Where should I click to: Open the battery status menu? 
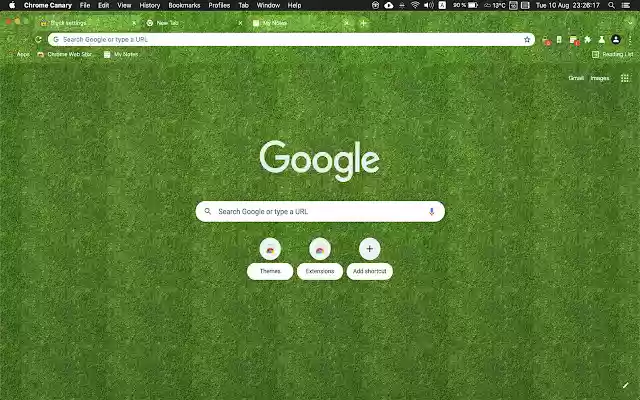click(x=465, y=5)
